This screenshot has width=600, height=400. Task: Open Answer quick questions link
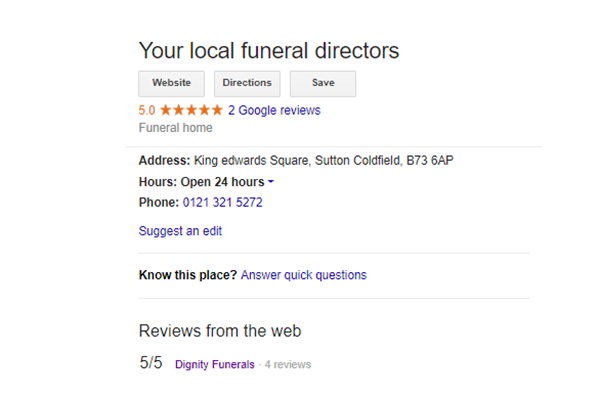click(304, 275)
